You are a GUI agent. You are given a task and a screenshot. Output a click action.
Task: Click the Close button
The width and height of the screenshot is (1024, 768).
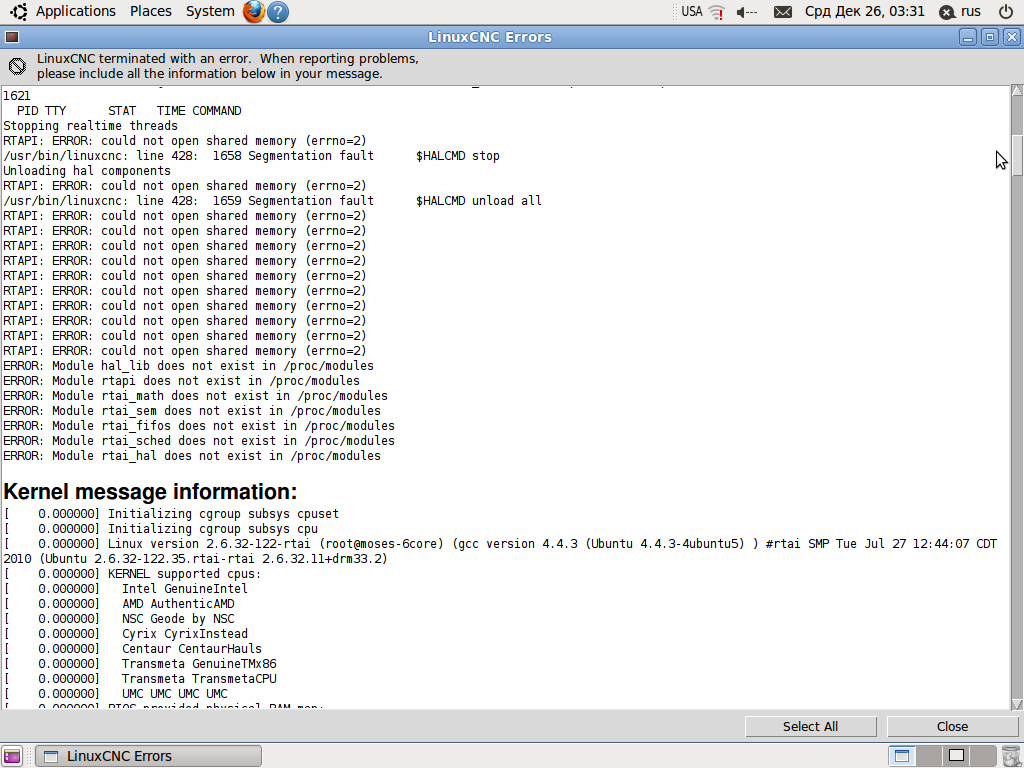click(x=952, y=726)
